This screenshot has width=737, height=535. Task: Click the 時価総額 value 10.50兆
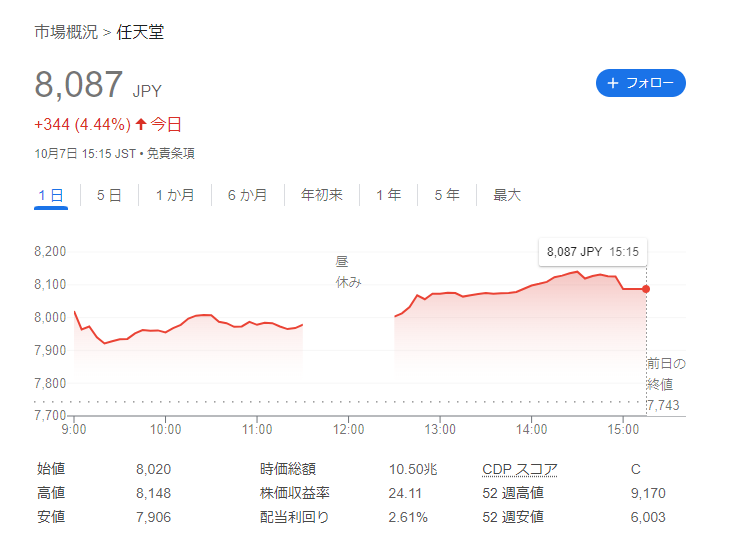(413, 469)
